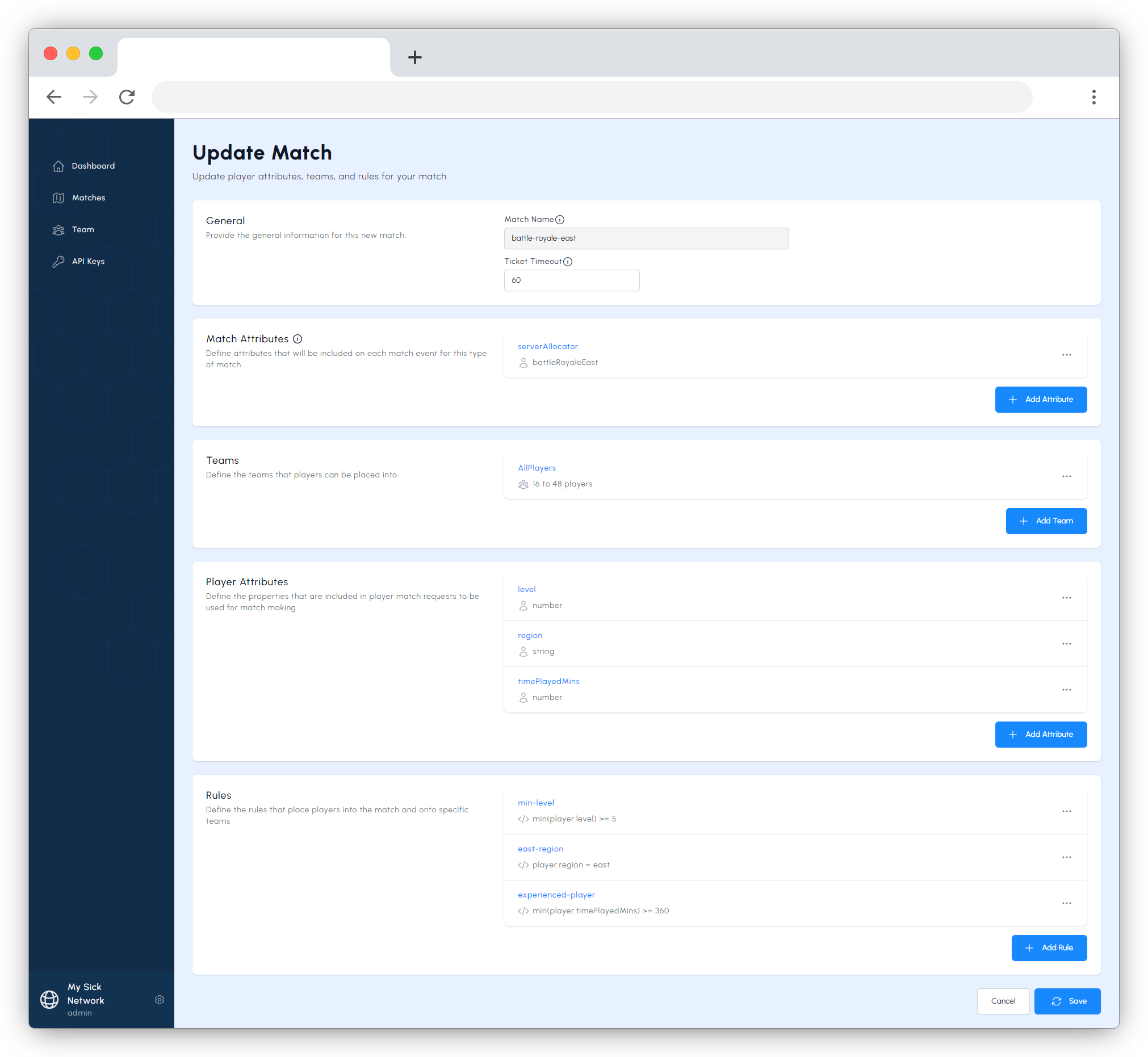Edit the Match Name input field

point(645,238)
